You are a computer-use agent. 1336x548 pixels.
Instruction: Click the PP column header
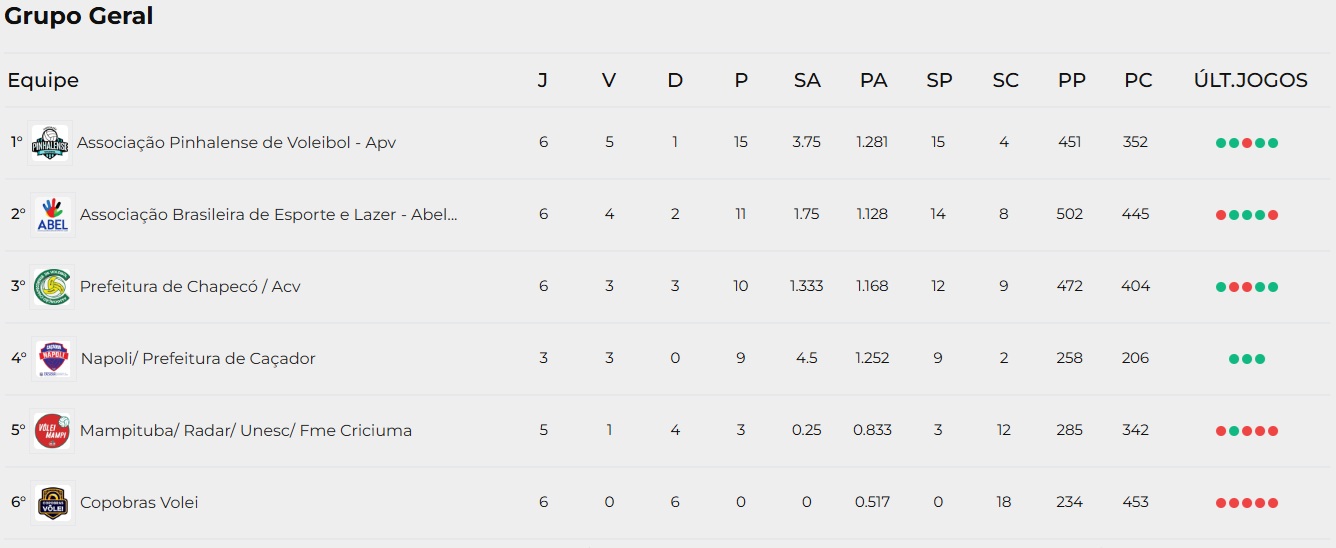click(x=1072, y=80)
